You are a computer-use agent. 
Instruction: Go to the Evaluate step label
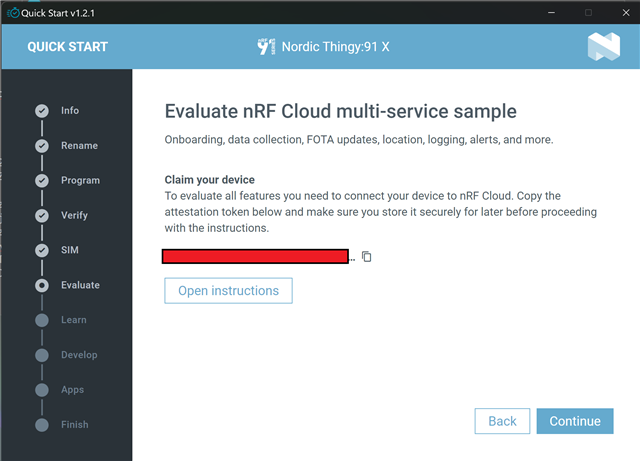(x=80, y=285)
